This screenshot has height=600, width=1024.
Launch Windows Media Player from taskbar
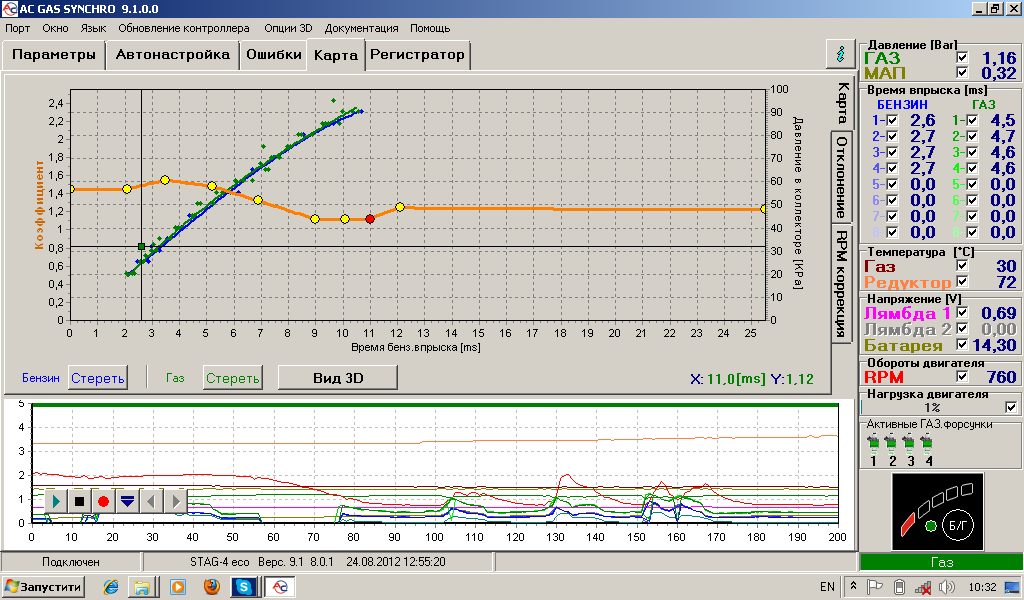(x=178, y=587)
